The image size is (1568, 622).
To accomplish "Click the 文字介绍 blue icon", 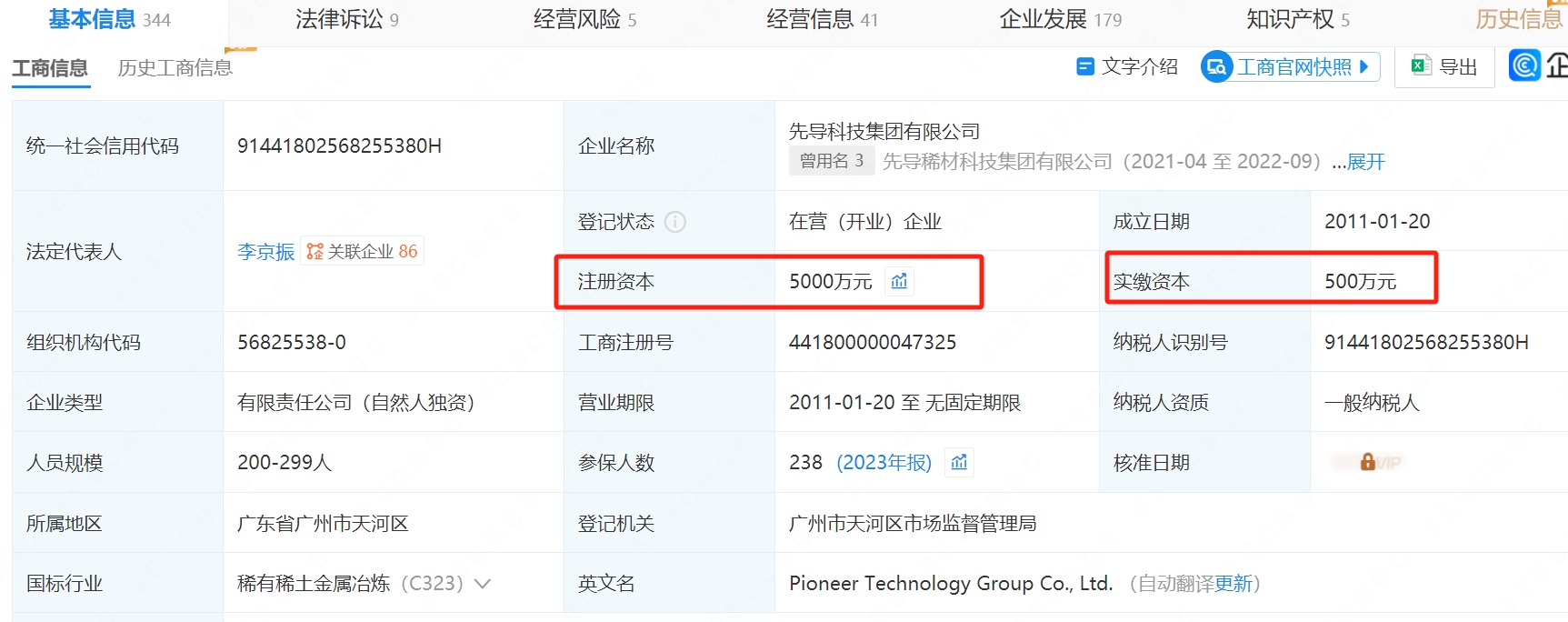I will tap(1084, 67).
